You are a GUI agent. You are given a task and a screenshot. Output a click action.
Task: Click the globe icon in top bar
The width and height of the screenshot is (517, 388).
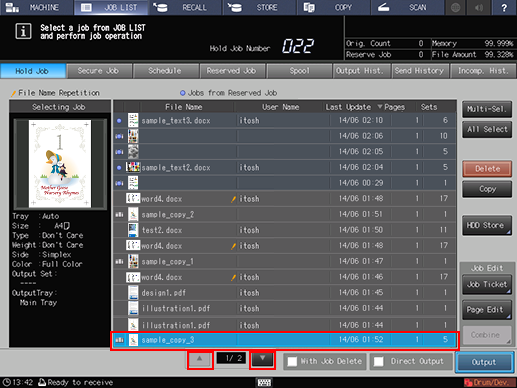click(x=455, y=7)
